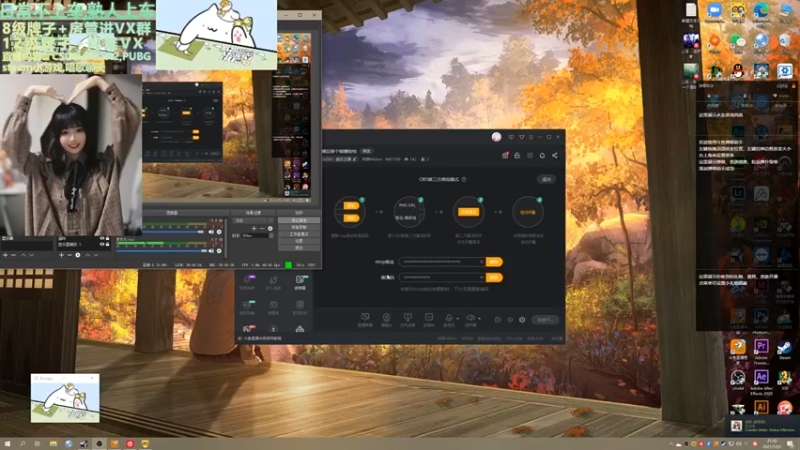Move the selected OBS scene down

click(x=32, y=255)
